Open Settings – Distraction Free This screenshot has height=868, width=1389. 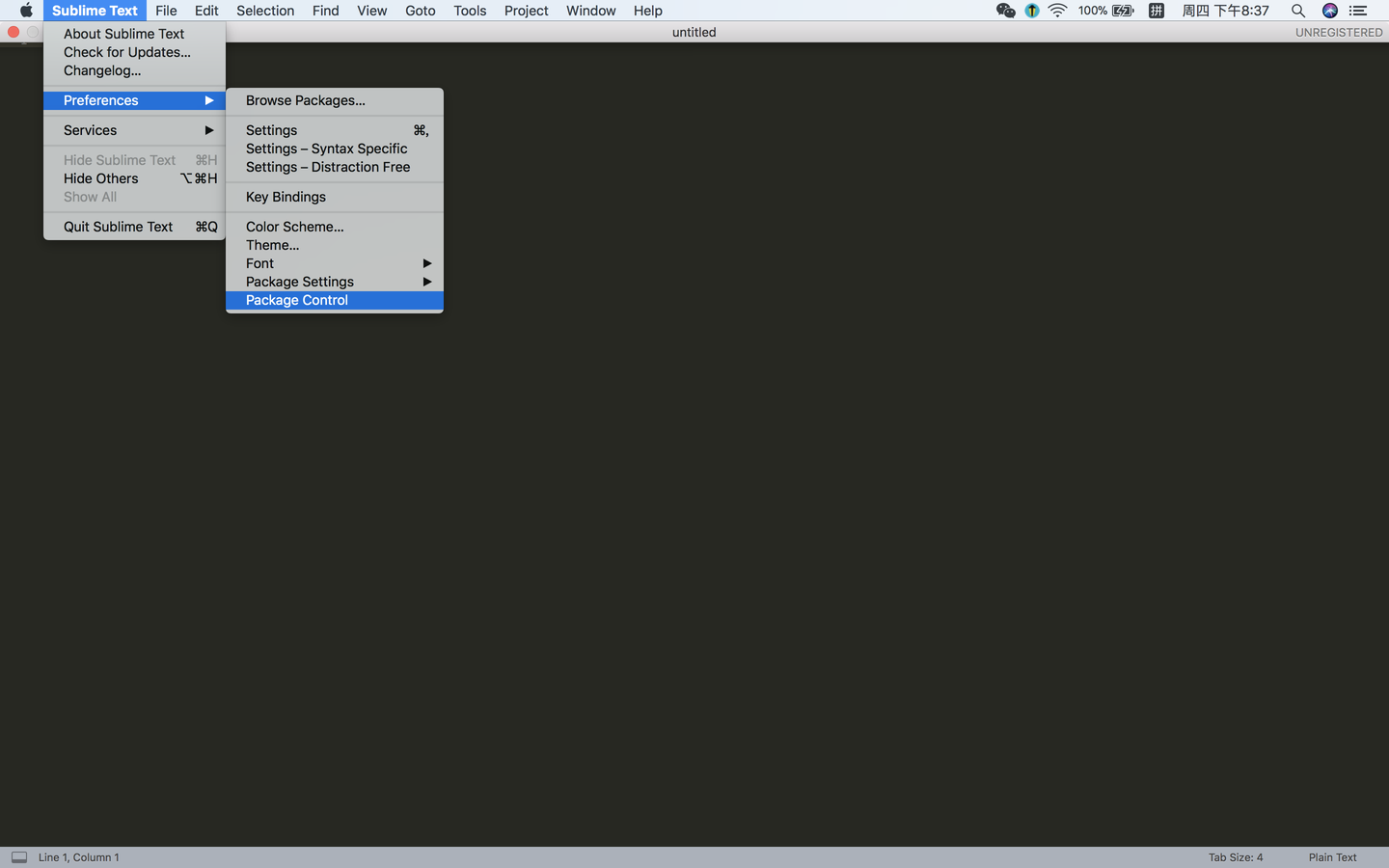(327, 167)
